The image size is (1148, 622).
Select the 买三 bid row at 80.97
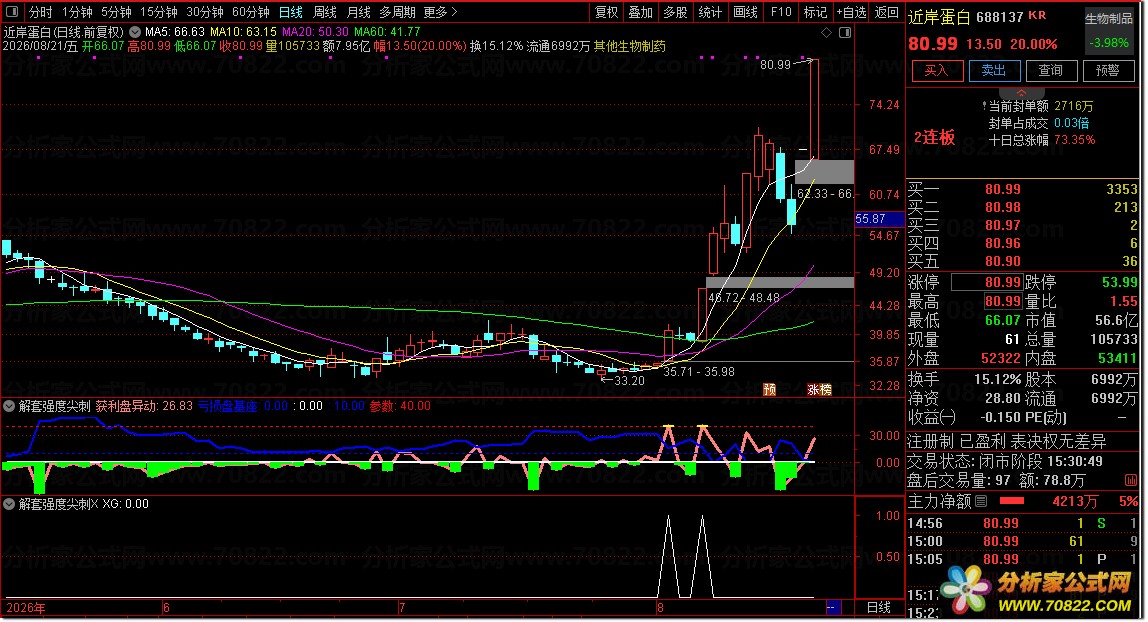[1023, 225]
